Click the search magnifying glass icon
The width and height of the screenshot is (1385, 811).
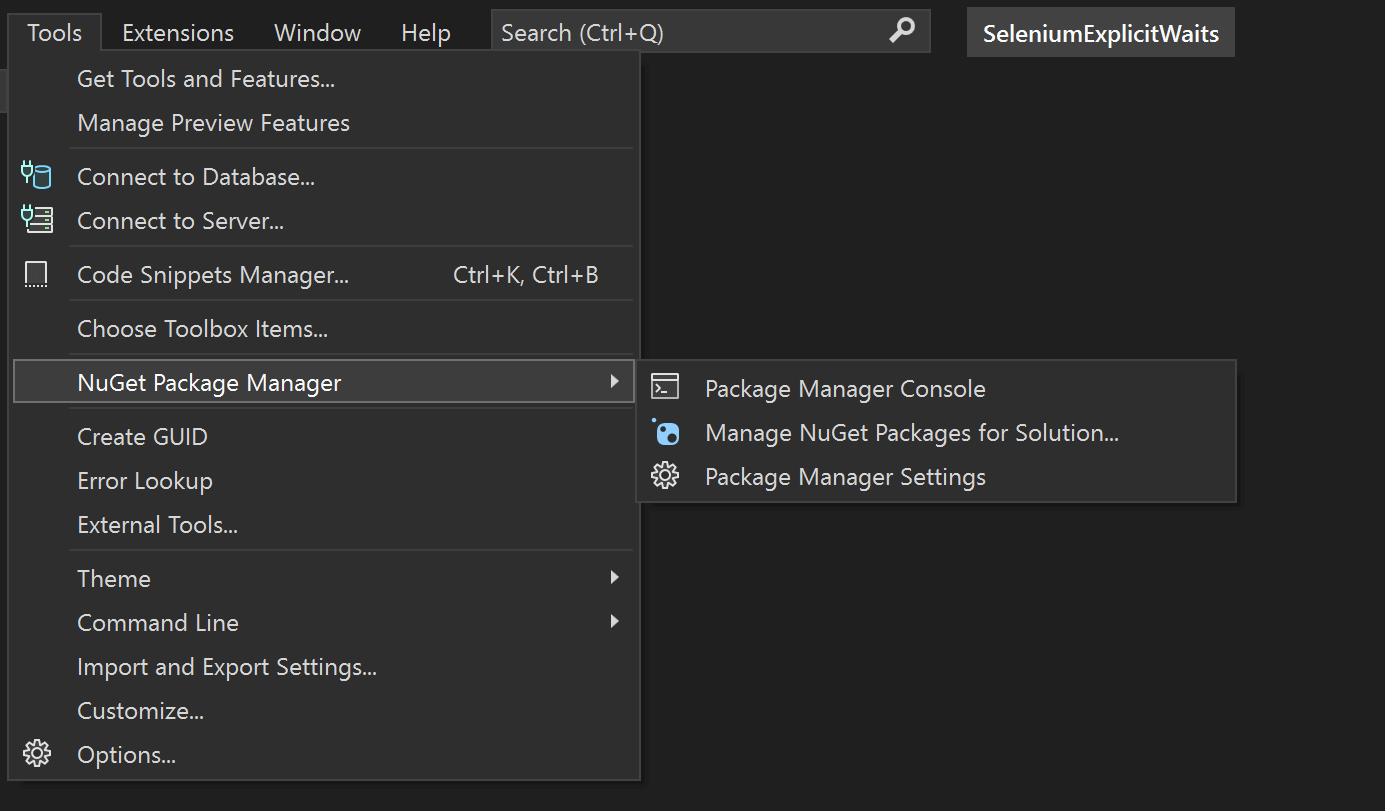pos(901,32)
